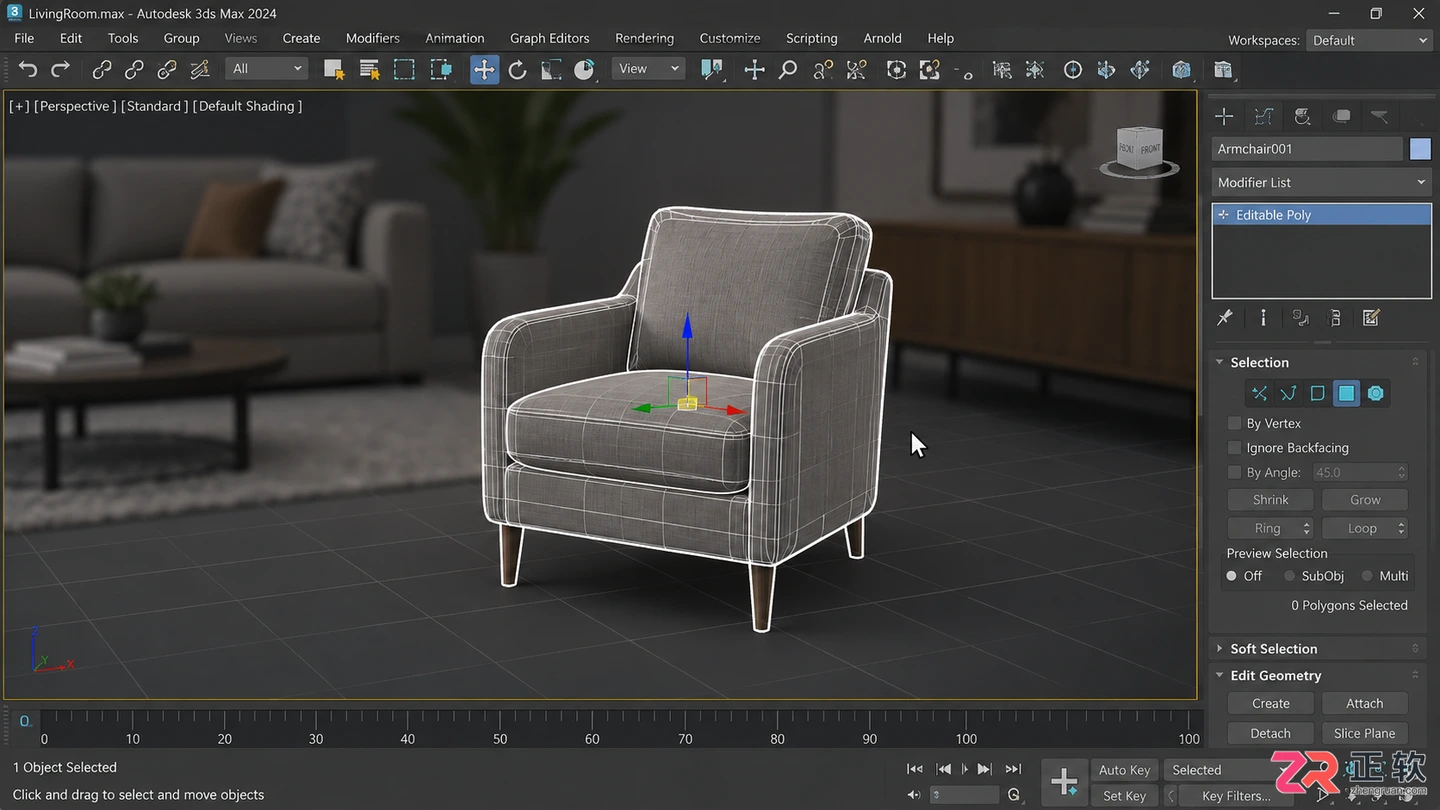Enable the By Angle checkbox
Viewport: 1440px width, 810px height.
point(1234,472)
